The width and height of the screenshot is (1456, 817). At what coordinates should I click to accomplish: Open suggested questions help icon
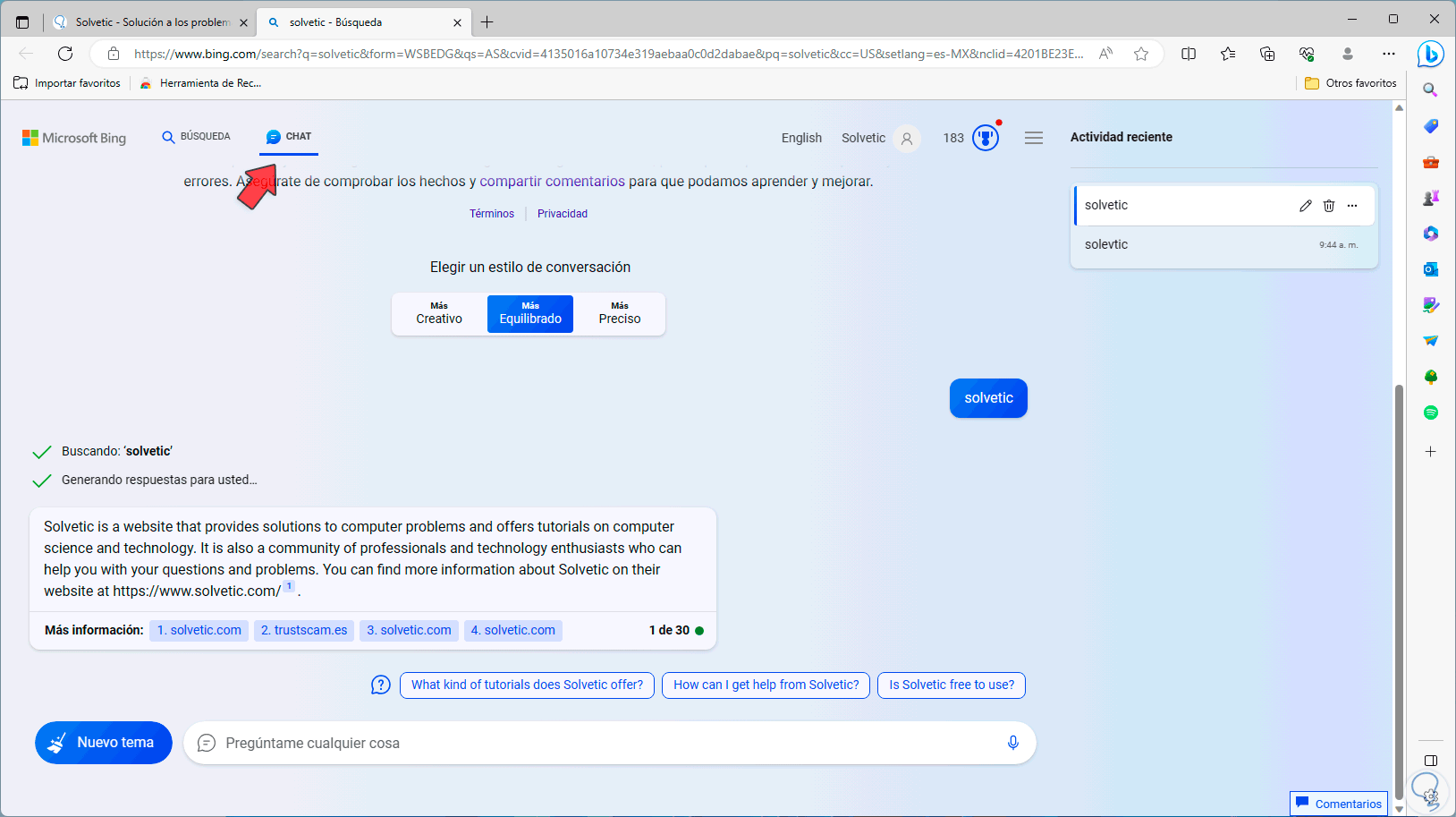pos(381,685)
